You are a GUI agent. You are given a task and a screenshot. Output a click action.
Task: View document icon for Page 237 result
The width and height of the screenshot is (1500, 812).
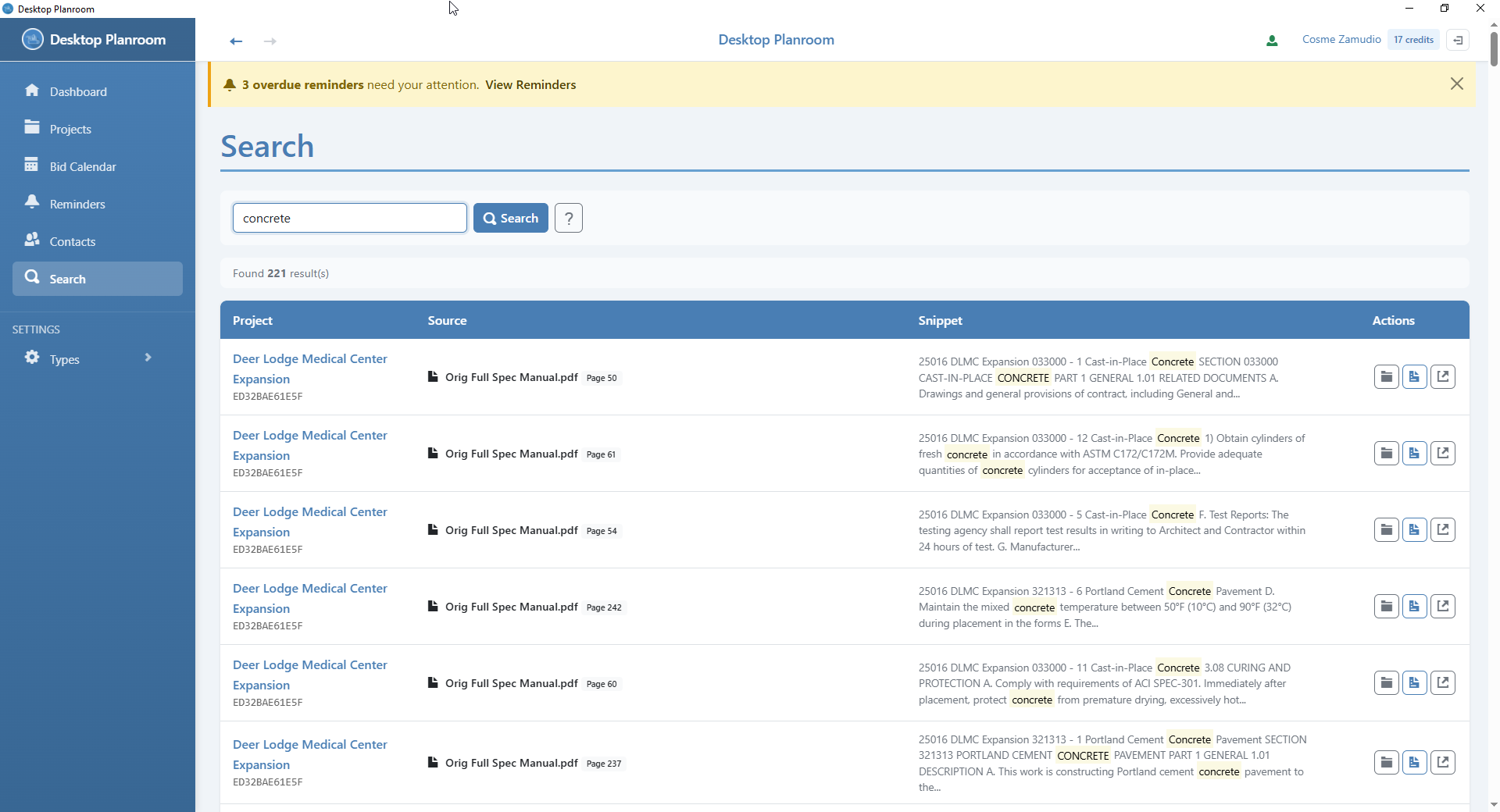pos(1414,763)
